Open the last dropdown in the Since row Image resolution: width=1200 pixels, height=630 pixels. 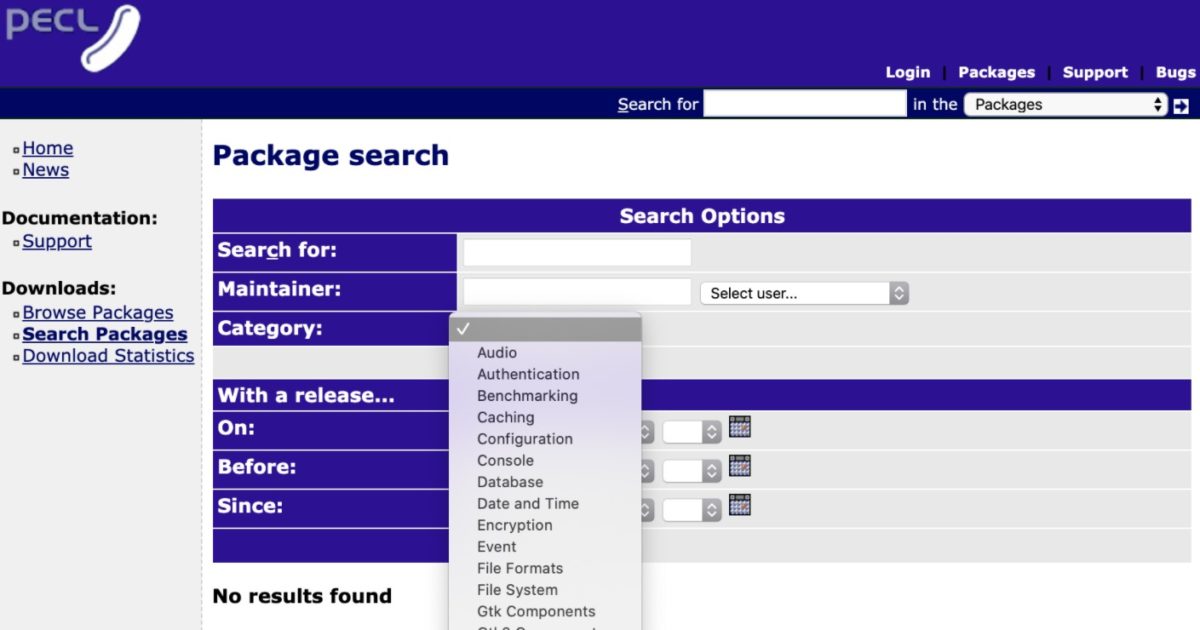(x=692, y=510)
